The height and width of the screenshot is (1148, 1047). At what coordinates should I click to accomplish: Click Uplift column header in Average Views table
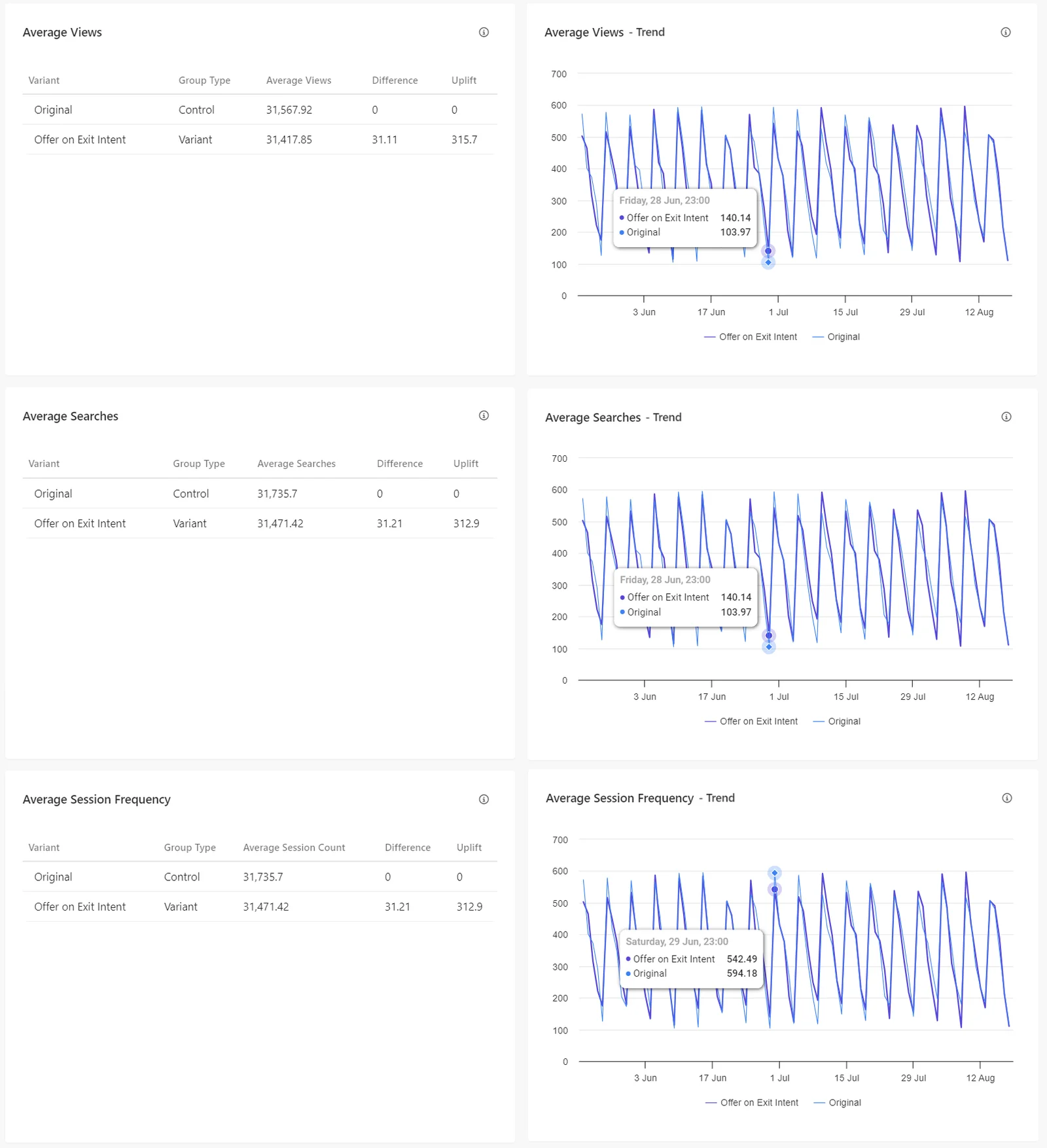tap(464, 80)
